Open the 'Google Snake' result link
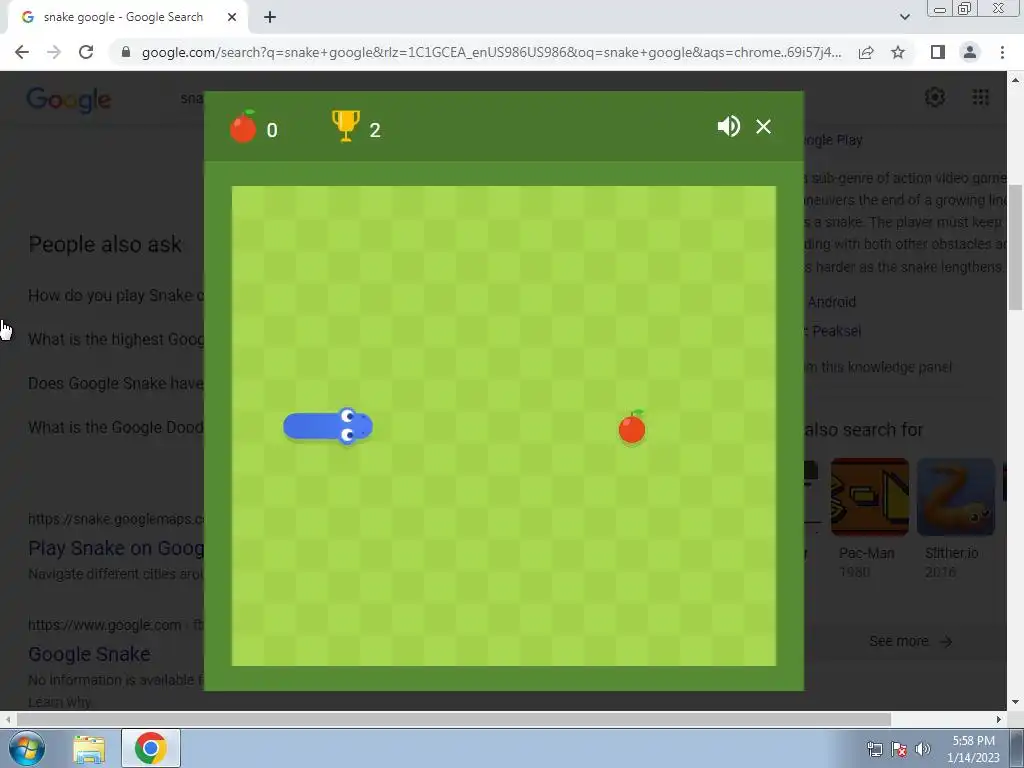Screen dimensions: 1024x768 89,654
